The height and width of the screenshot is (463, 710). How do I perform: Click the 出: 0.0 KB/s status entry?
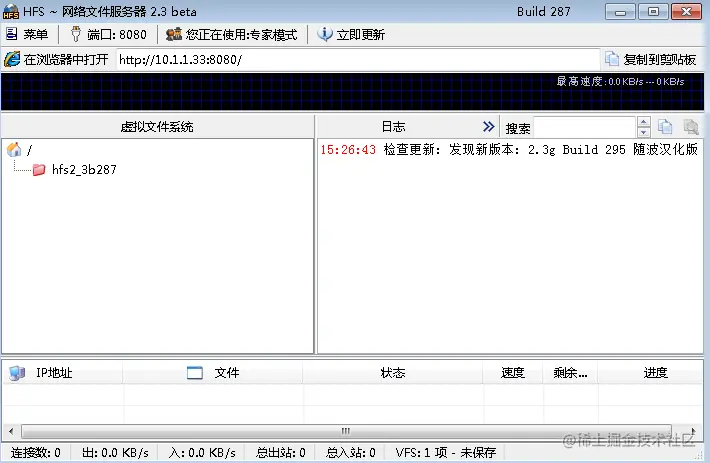[x=115, y=453]
